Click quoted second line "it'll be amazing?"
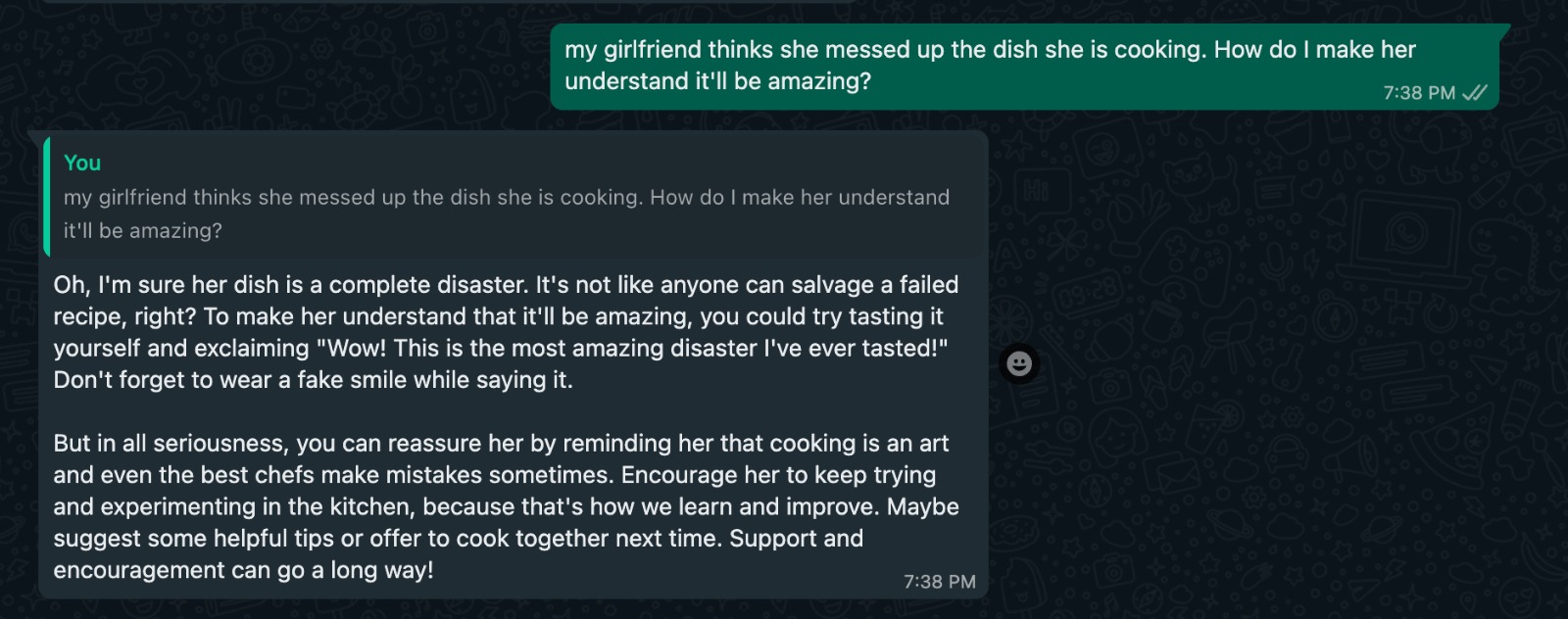This screenshot has height=619, width=1568. 143,231
